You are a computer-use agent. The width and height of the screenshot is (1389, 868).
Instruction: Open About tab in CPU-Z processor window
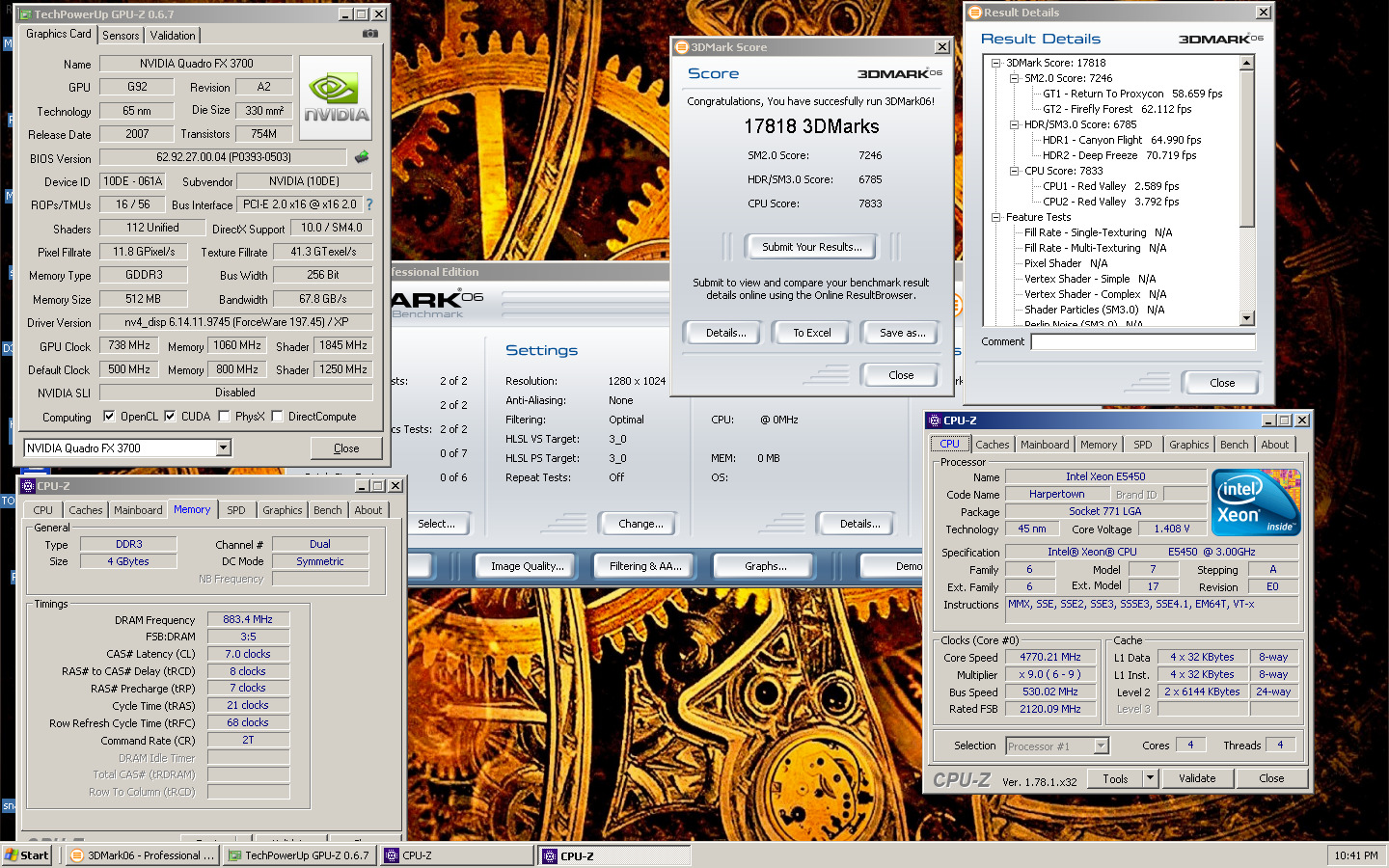1275,445
